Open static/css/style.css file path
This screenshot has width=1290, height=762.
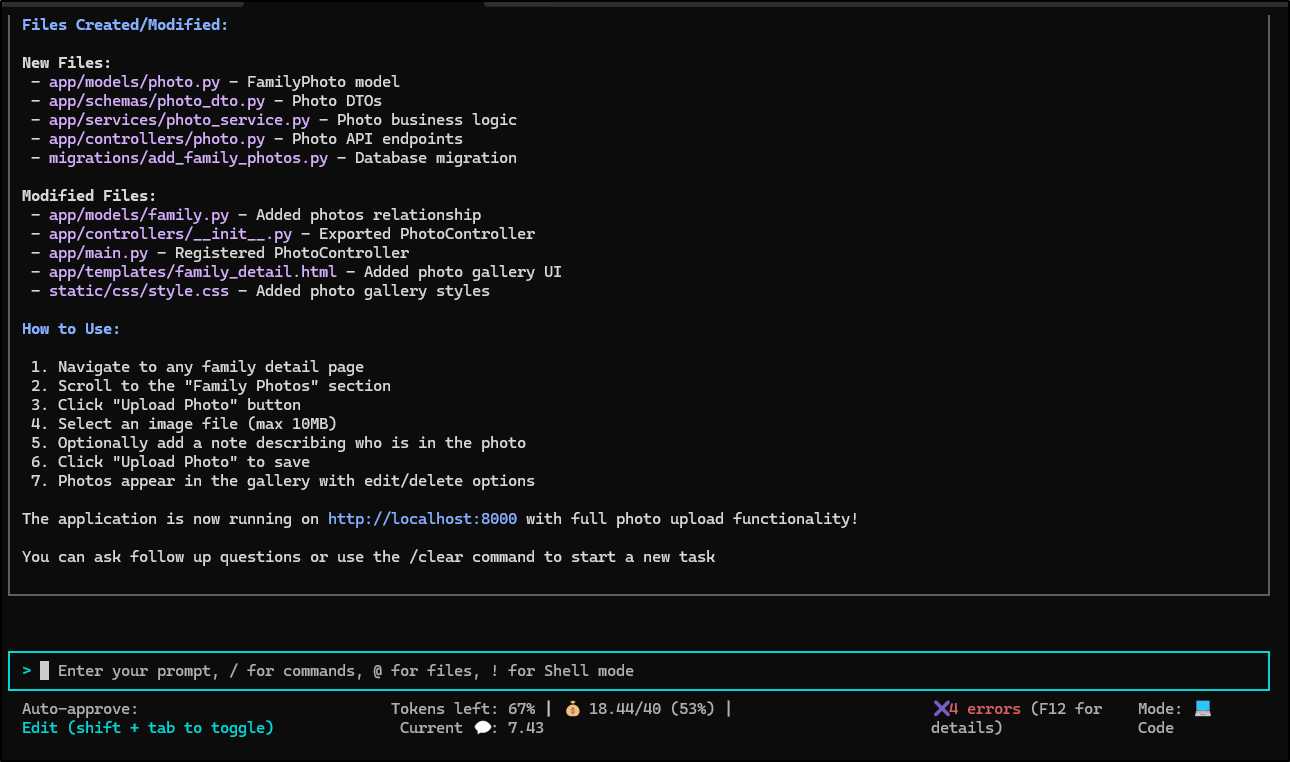click(139, 291)
